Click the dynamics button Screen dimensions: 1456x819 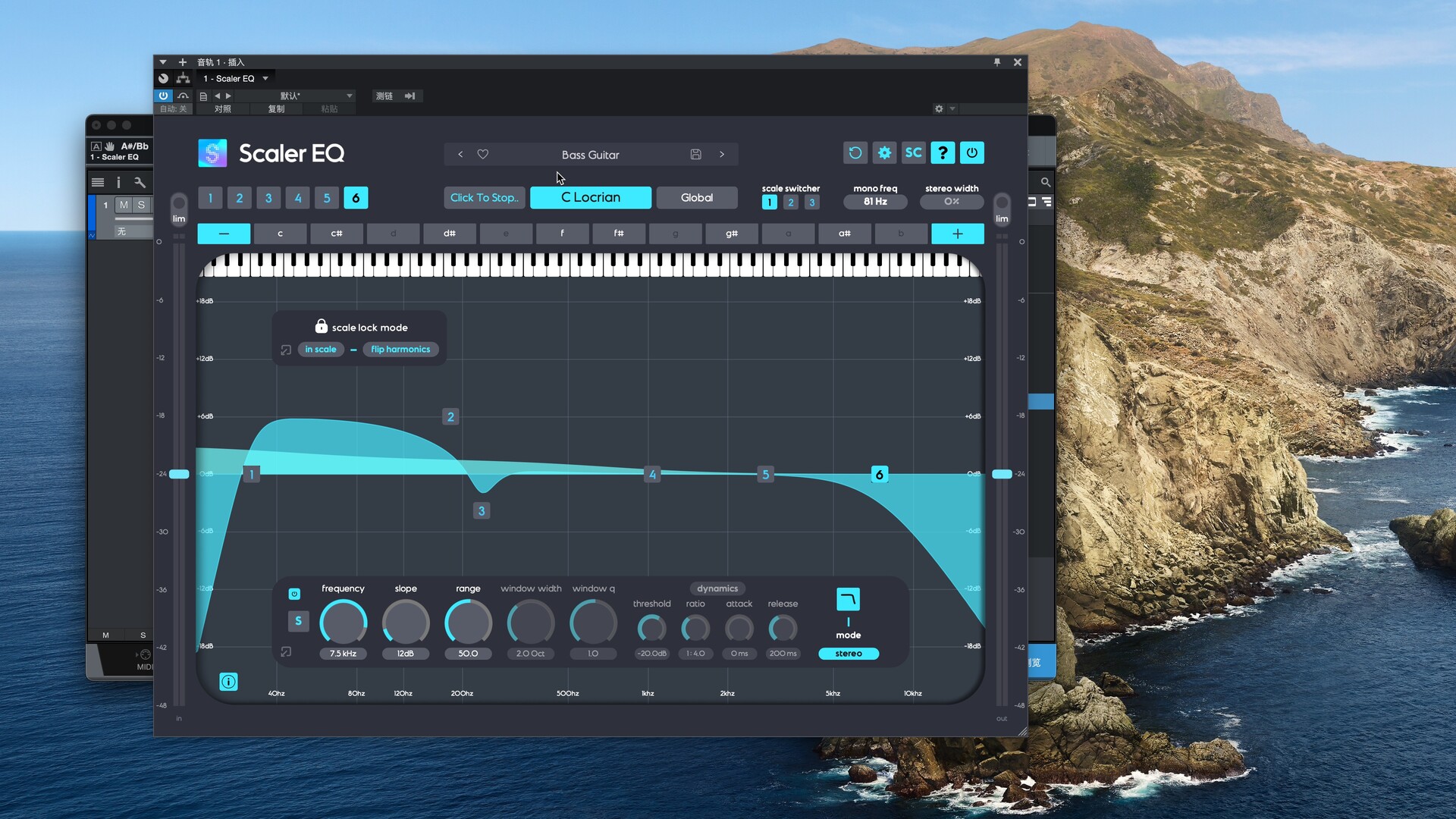click(x=717, y=588)
